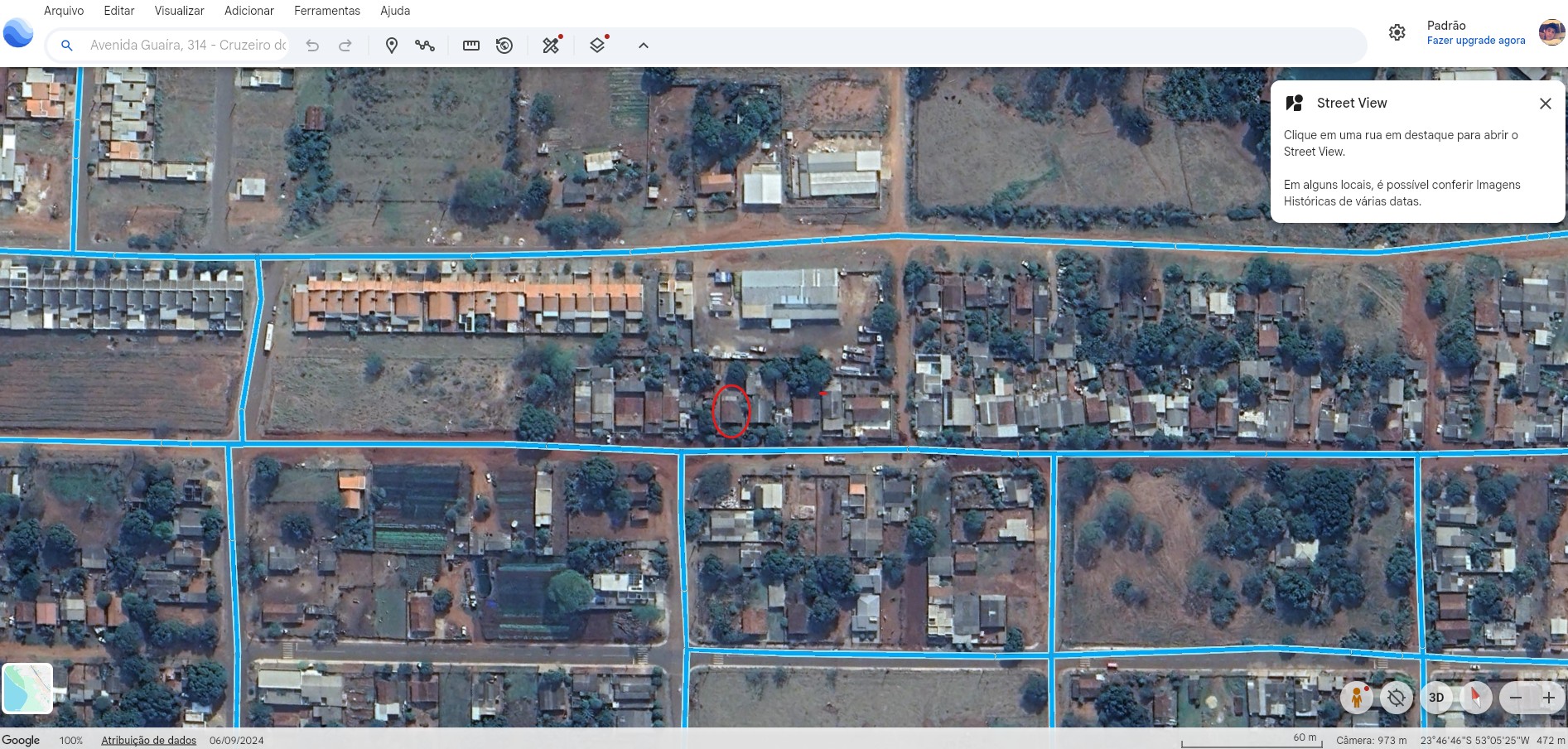Viewport: 1568px width, 749px height.
Task: Click the Câmera: 973 m readout
Action: 1371,741
